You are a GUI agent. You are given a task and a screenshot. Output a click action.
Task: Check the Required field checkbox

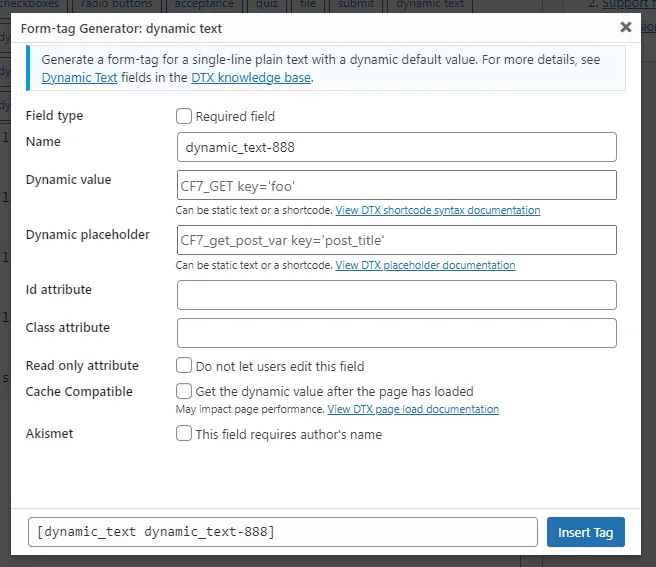point(184,116)
